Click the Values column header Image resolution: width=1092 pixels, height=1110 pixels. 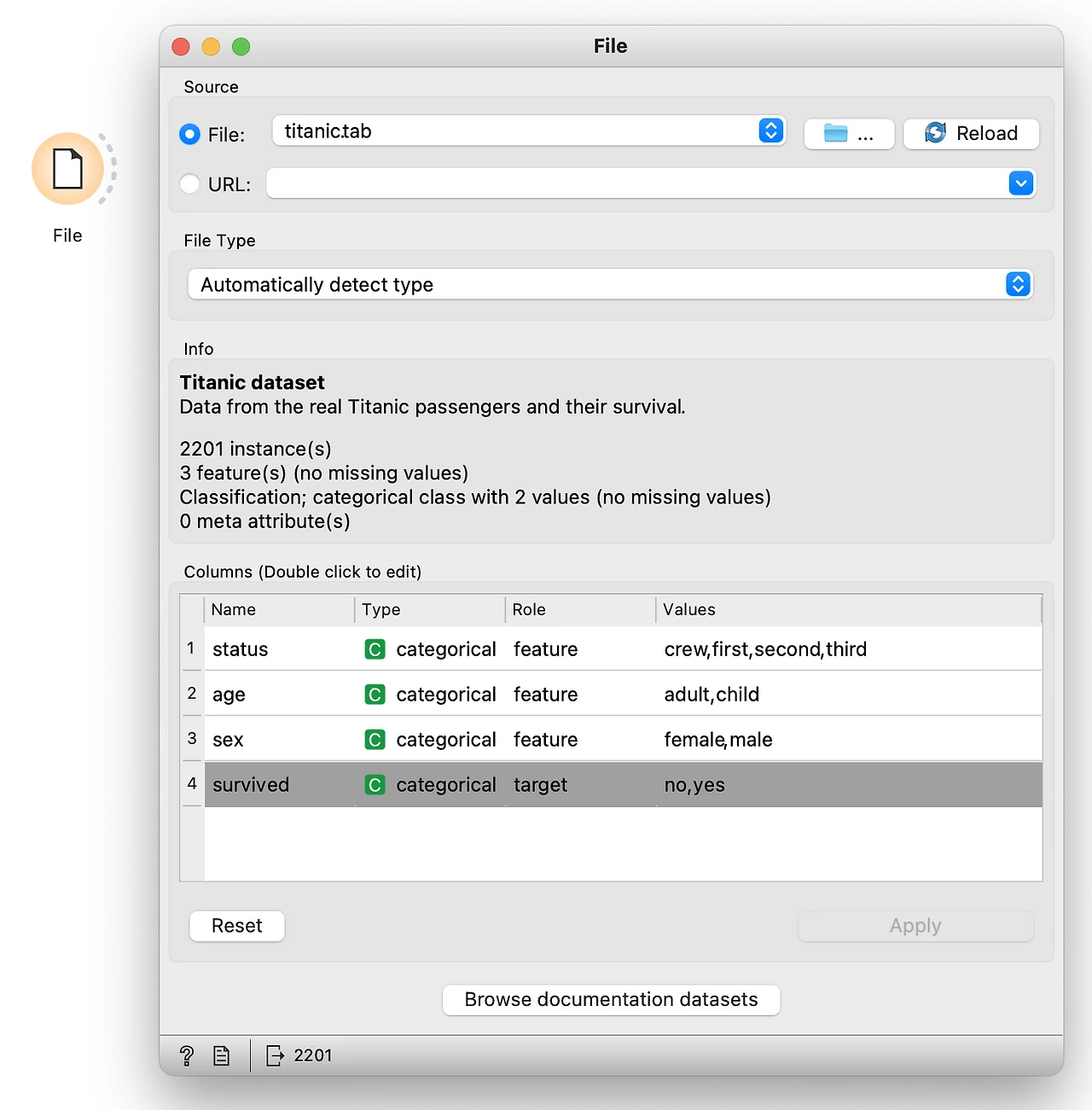coord(849,610)
